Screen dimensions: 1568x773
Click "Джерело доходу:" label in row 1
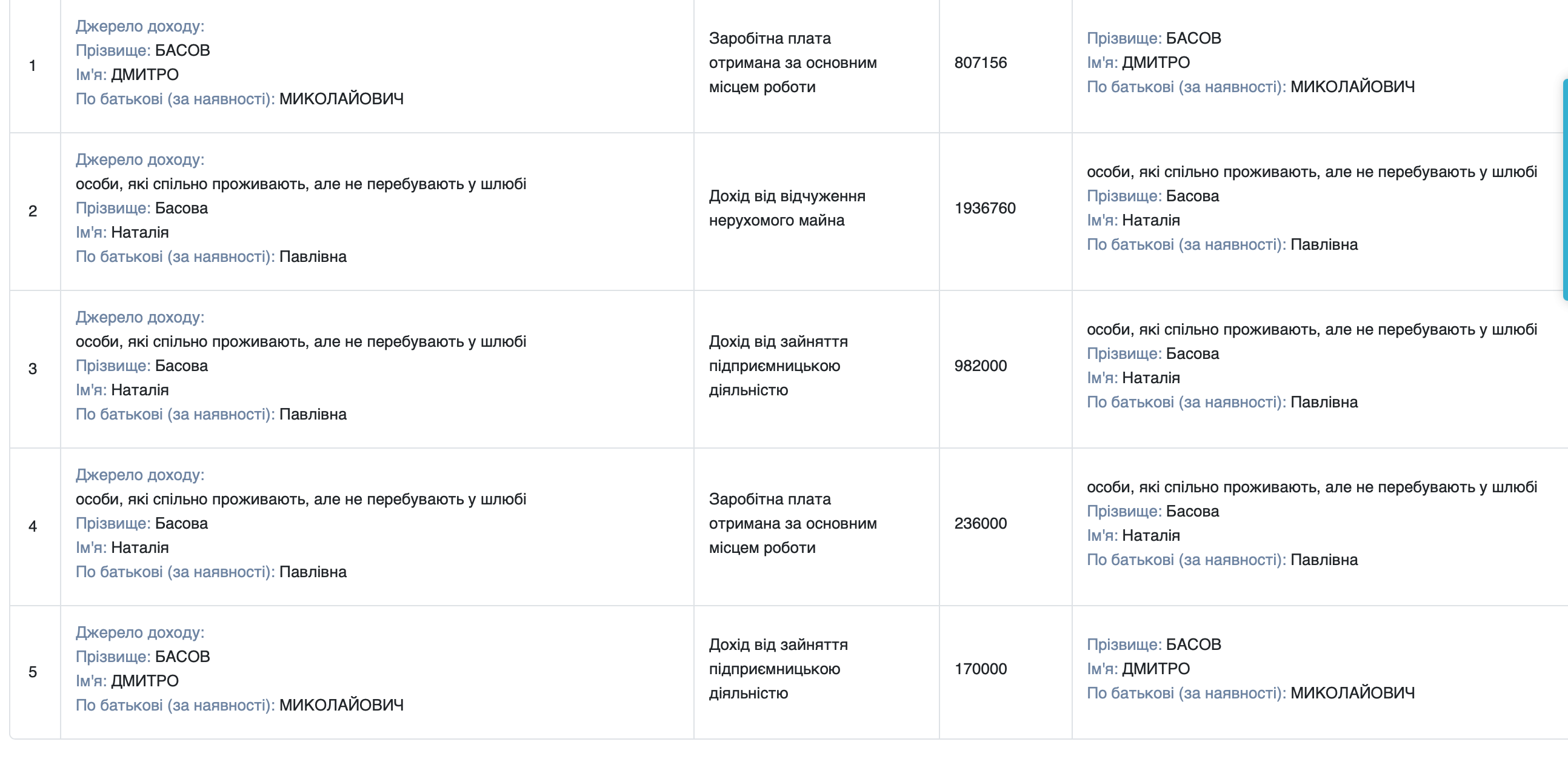coord(140,26)
